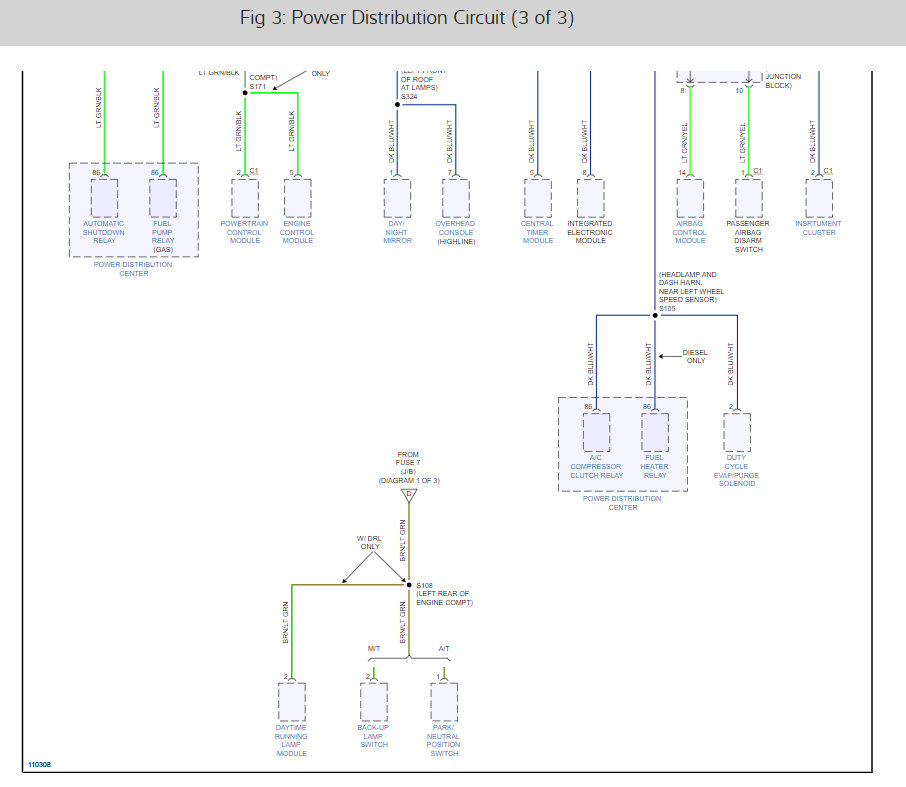Click the Automatic Shutdown Relay label

tap(104, 232)
